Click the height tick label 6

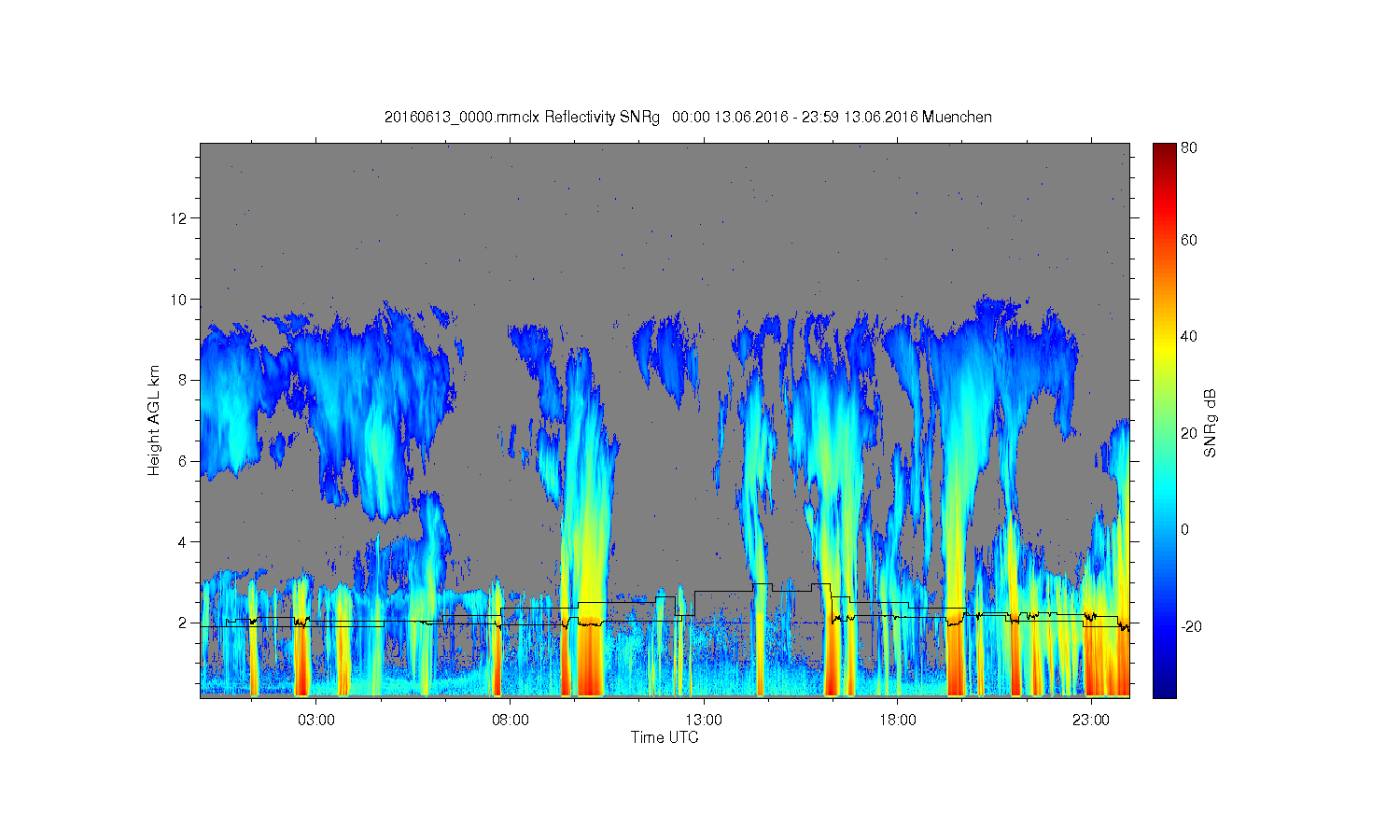point(183,461)
